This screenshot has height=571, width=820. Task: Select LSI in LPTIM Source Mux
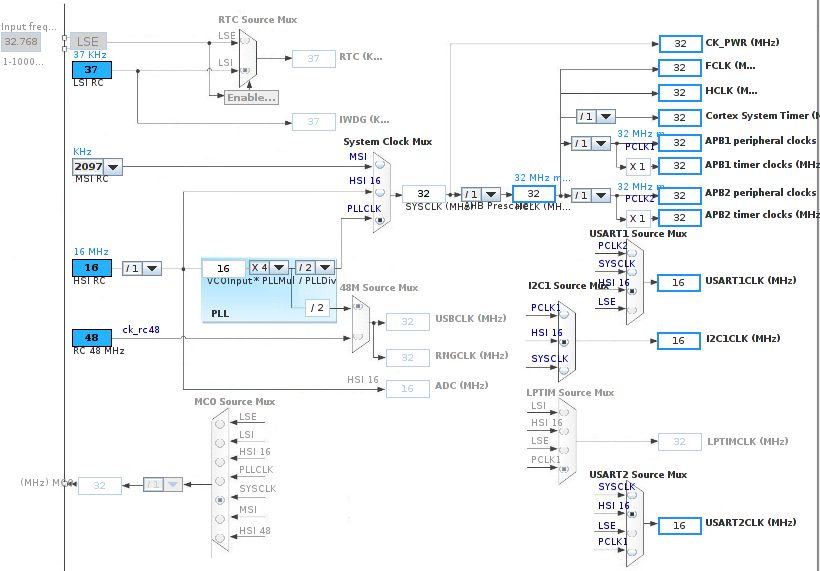pos(564,413)
